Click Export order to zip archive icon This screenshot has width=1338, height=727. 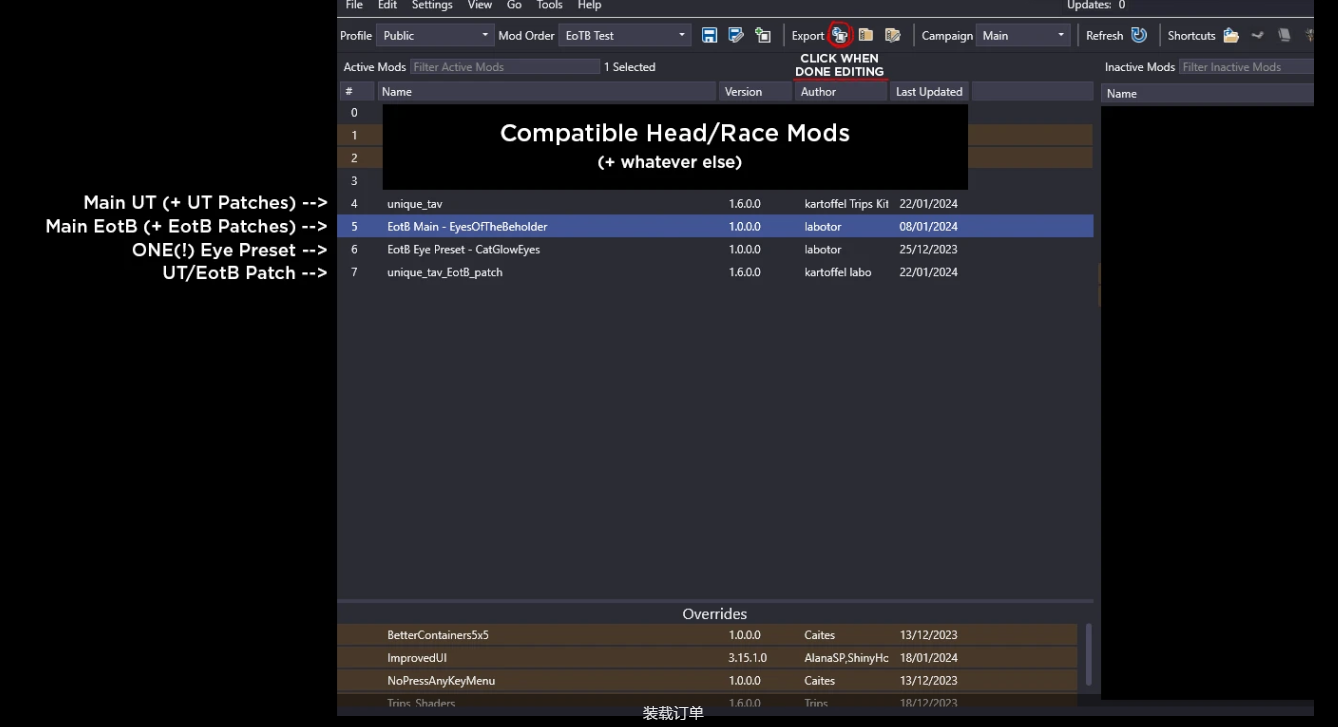[x=866, y=35]
